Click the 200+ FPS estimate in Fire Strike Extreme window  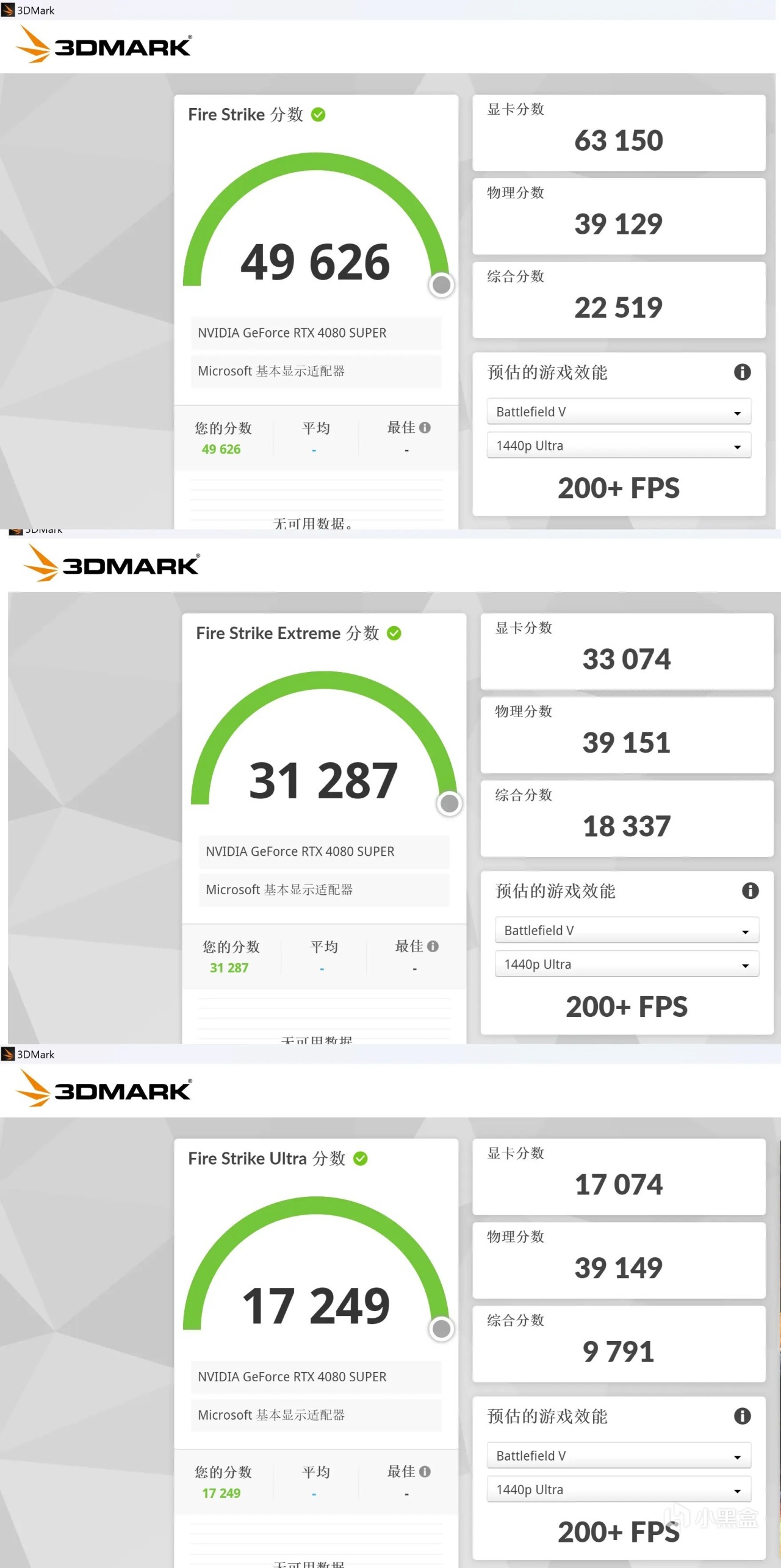point(627,1008)
